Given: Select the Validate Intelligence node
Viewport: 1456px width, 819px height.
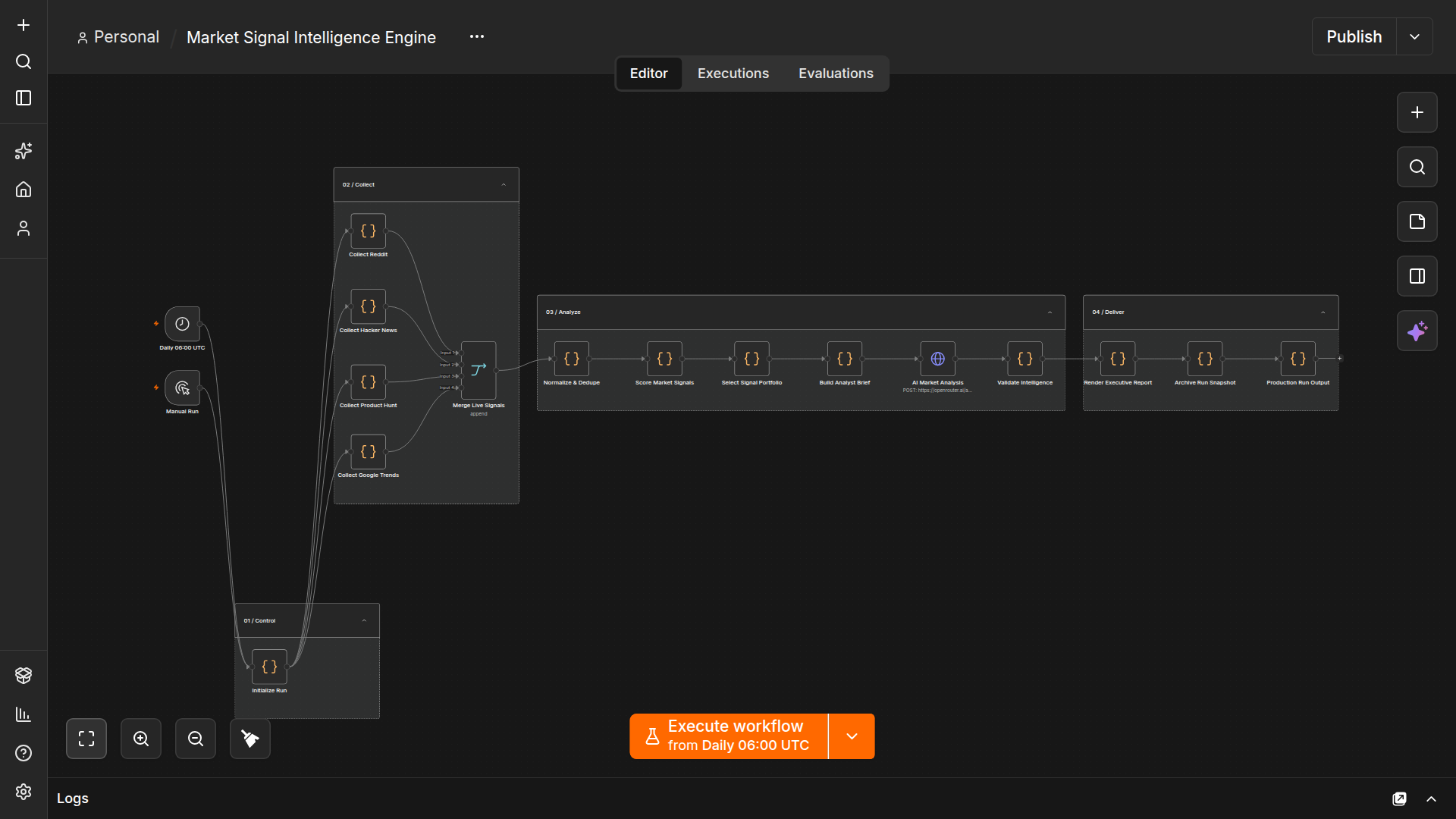Looking at the screenshot, I should [x=1025, y=359].
